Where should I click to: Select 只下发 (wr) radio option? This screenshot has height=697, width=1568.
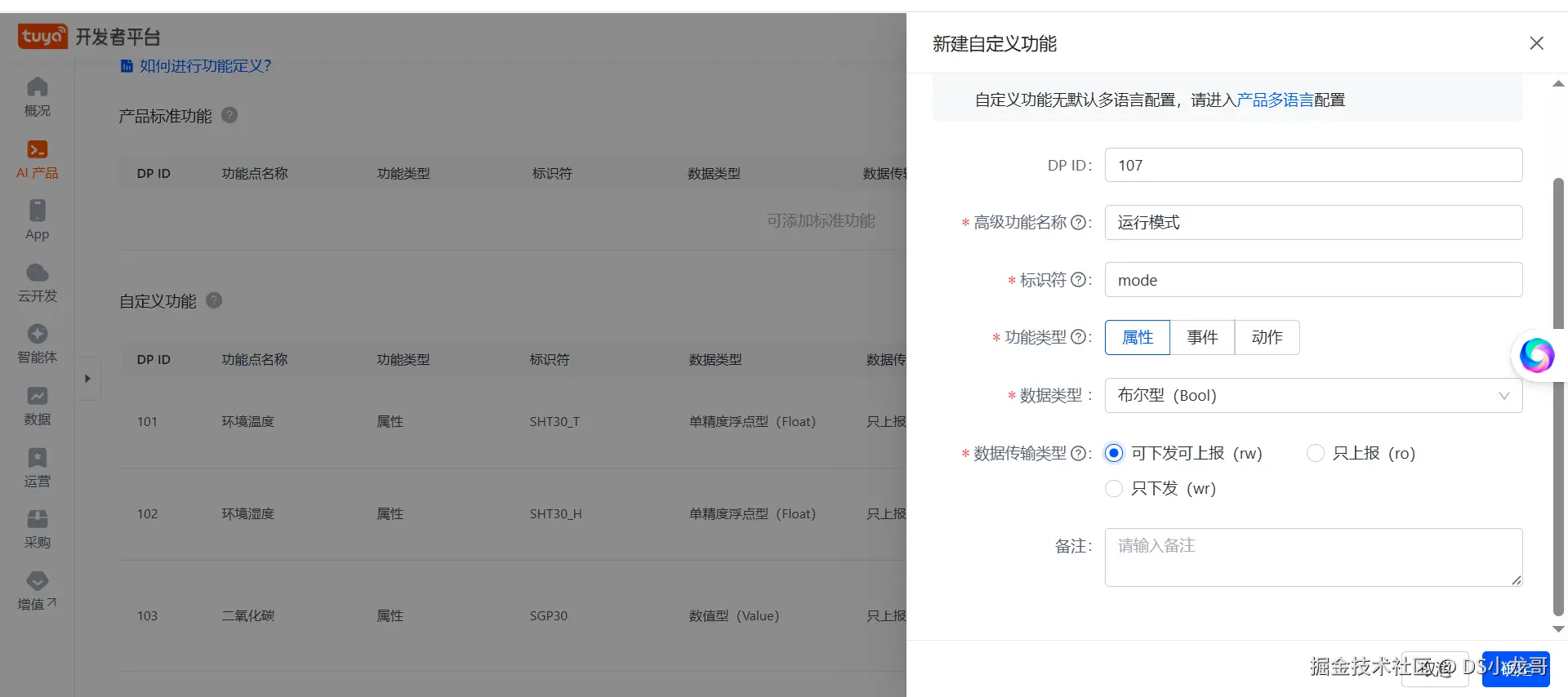coord(1114,488)
